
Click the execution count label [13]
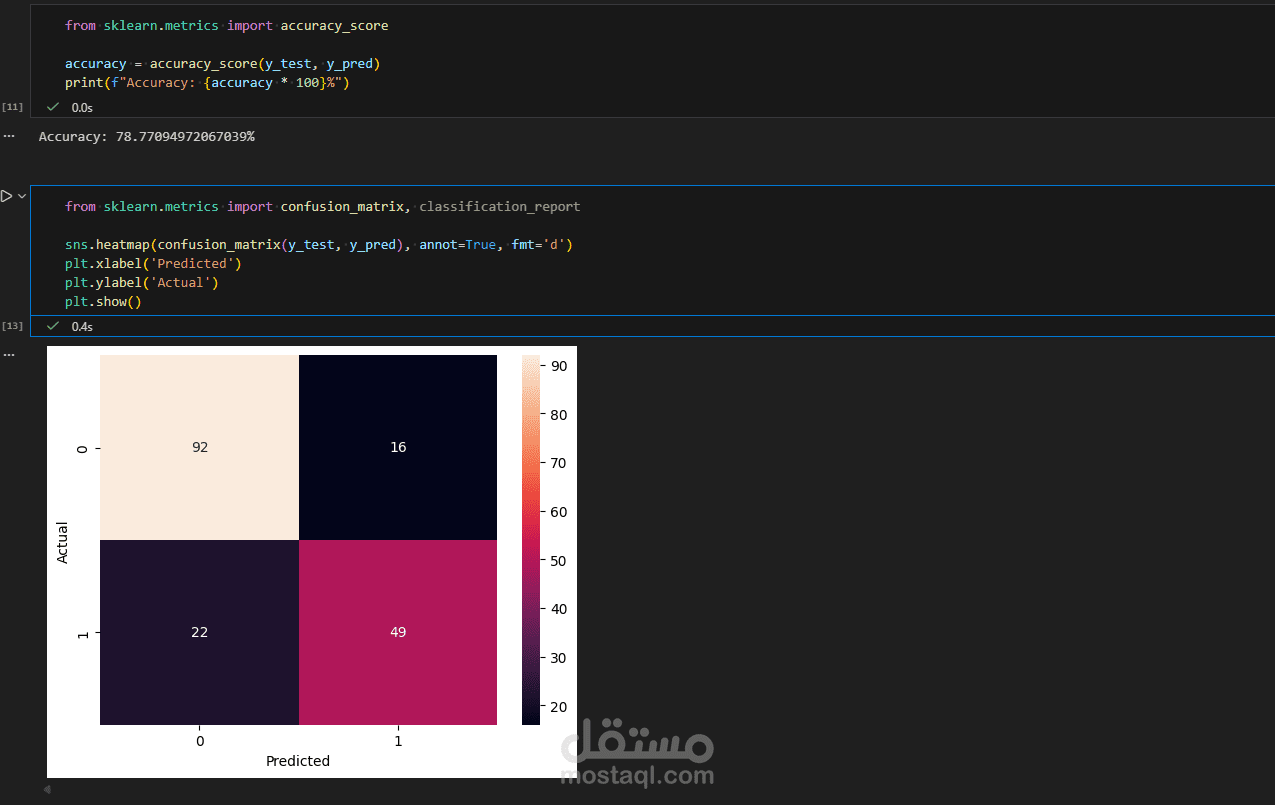12,326
